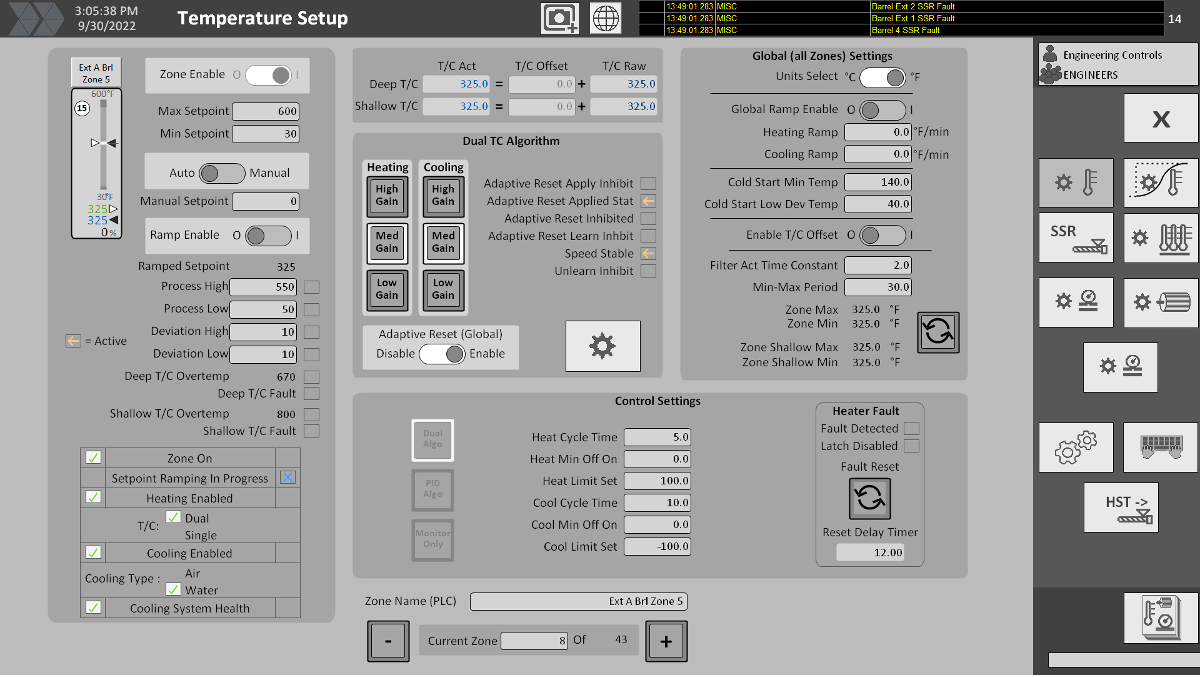Image resolution: width=1200 pixels, height=677 pixels.
Task: Click the report log icon at bottom right
Action: pos(1158,617)
